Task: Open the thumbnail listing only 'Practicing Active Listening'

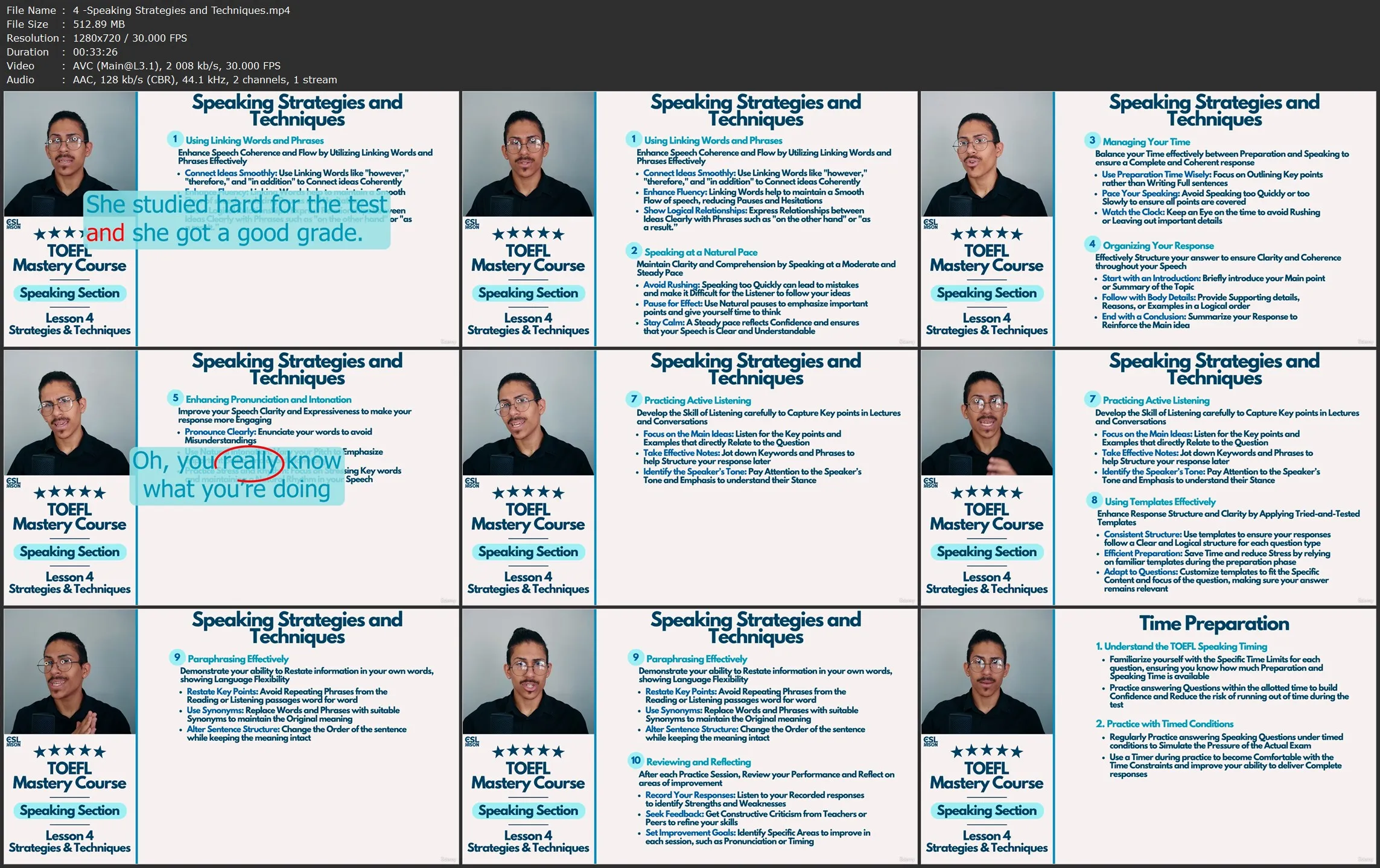Action: coord(690,478)
